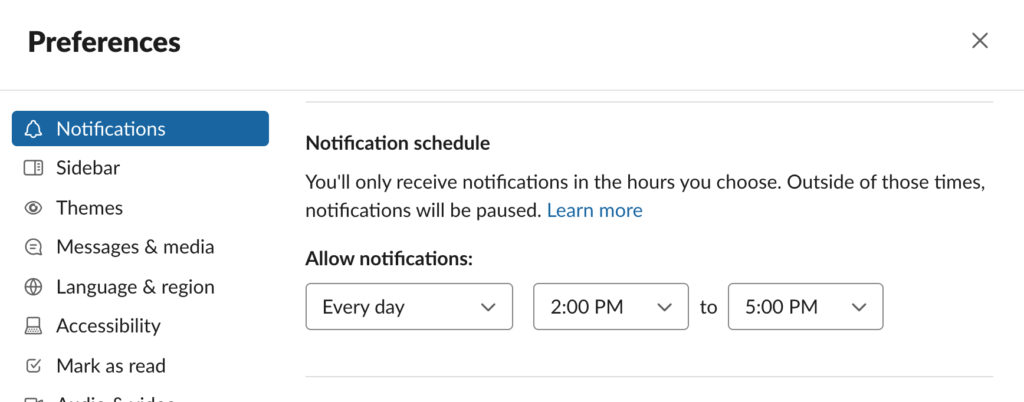This screenshot has width=1024, height=402.
Task: Click the Messages & media chat icon
Action: pos(33,247)
